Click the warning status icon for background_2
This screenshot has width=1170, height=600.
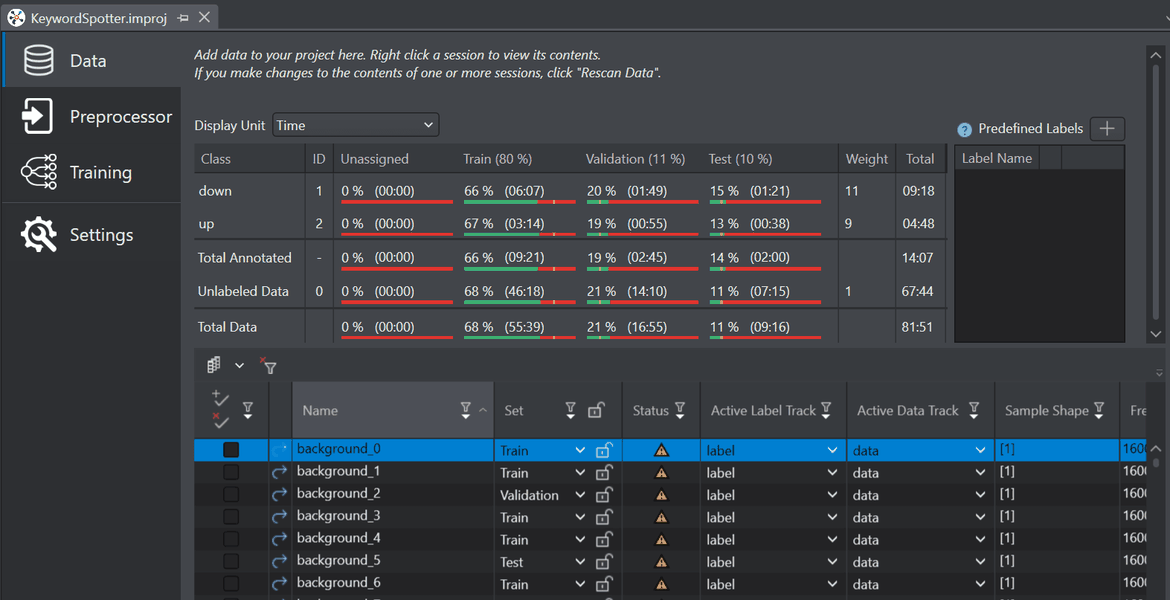[x=661, y=495]
